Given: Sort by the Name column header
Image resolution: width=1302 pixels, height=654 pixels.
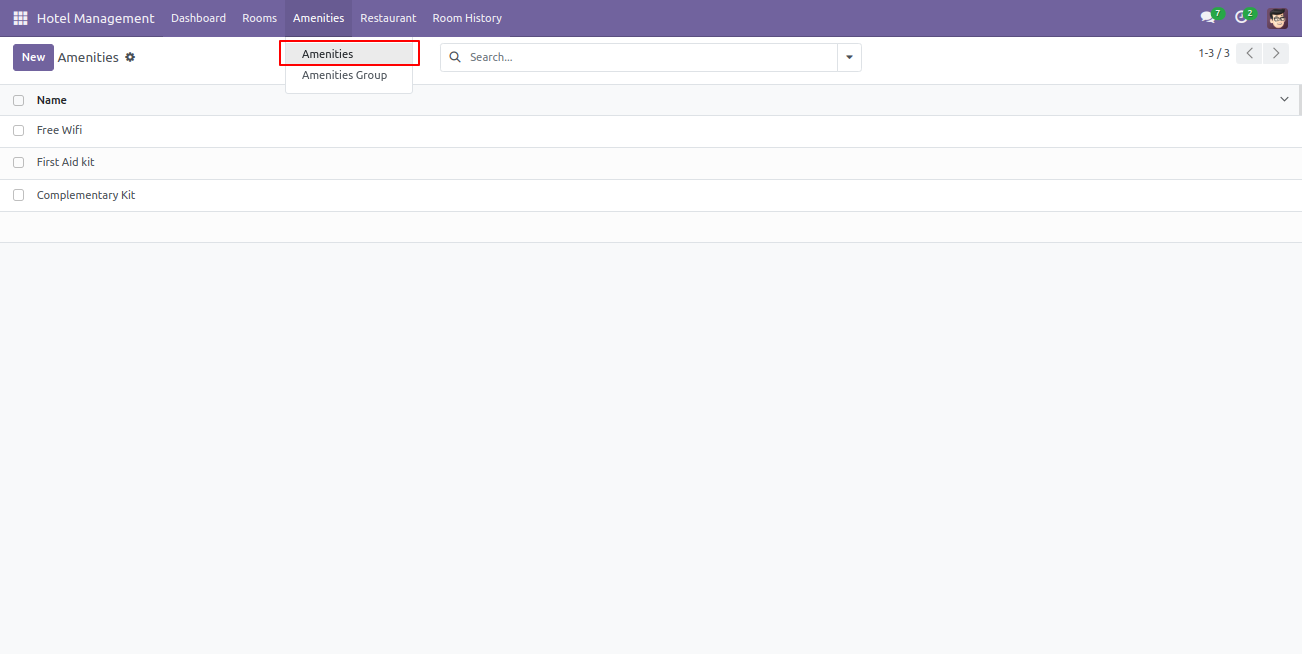Looking at the screenshot, I should coord(52,100).
